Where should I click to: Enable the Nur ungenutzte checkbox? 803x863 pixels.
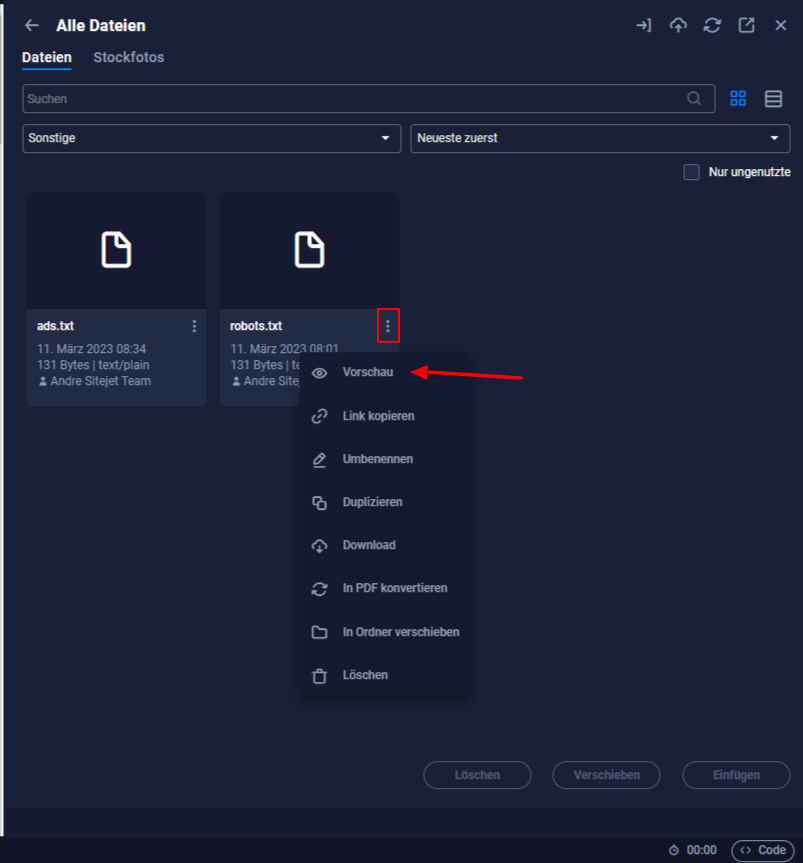[x=691, y=172]
